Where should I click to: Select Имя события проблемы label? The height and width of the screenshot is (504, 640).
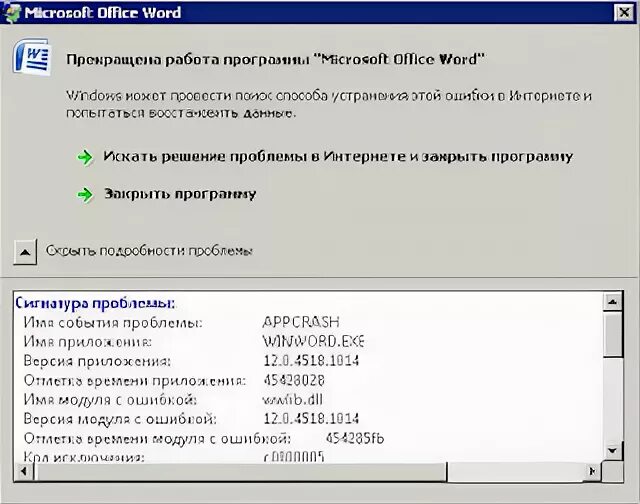click(x=113, y=322)
